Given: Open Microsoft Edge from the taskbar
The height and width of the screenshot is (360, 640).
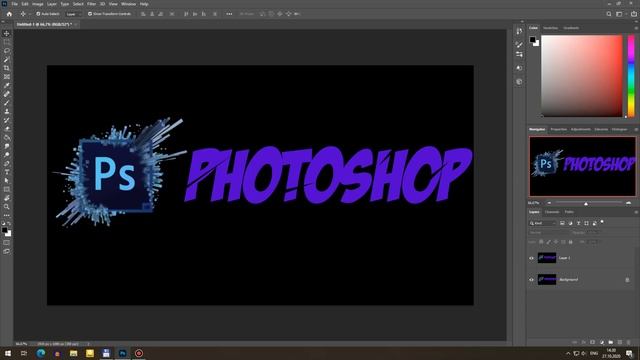Looking at the screenshot, I should [41, 353].
